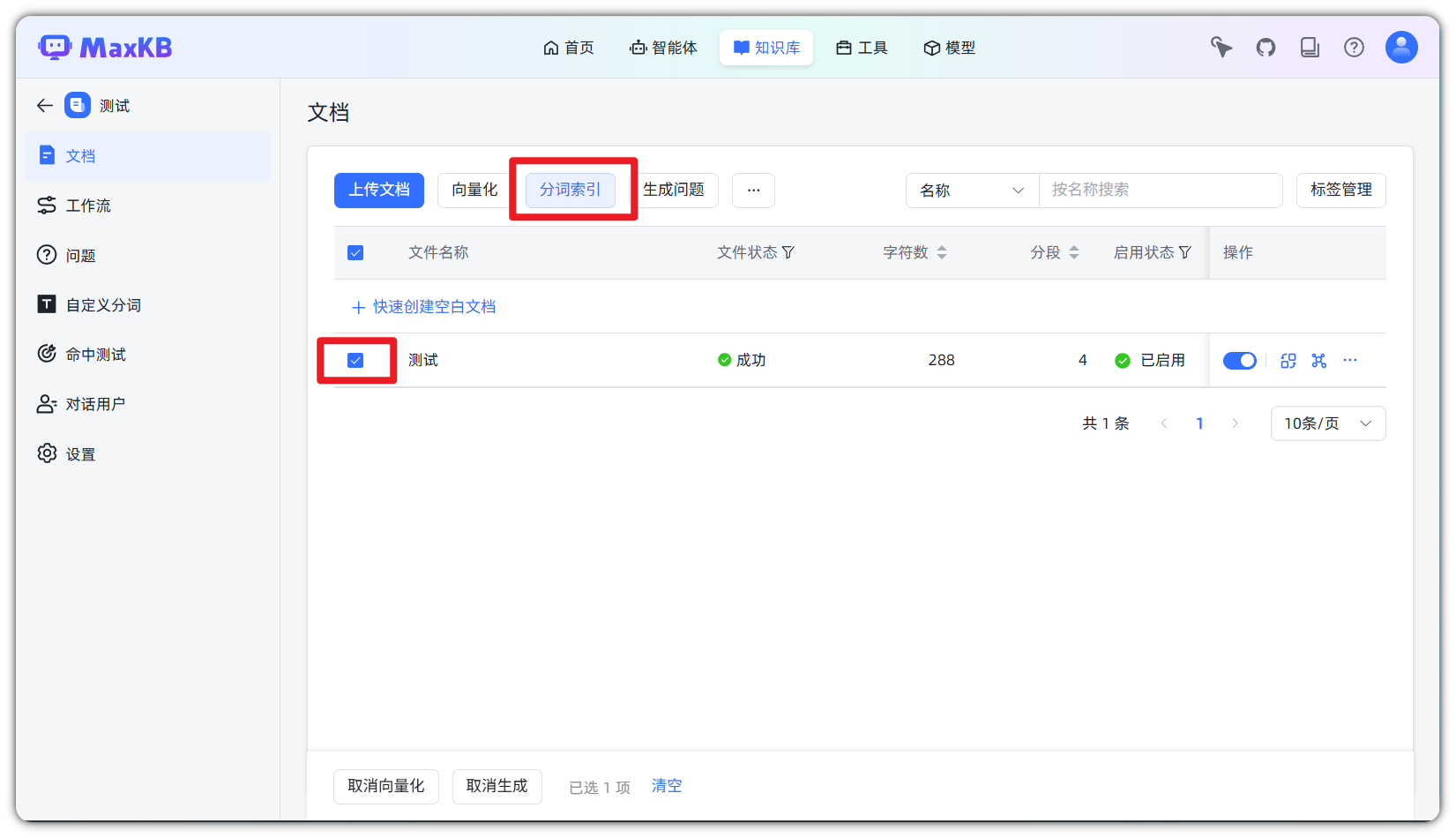Image resolution: width=1456 pixels, height=838 pixels.
Task: Uncheck the 测试 document row checkbox
Action: point(355,360)
